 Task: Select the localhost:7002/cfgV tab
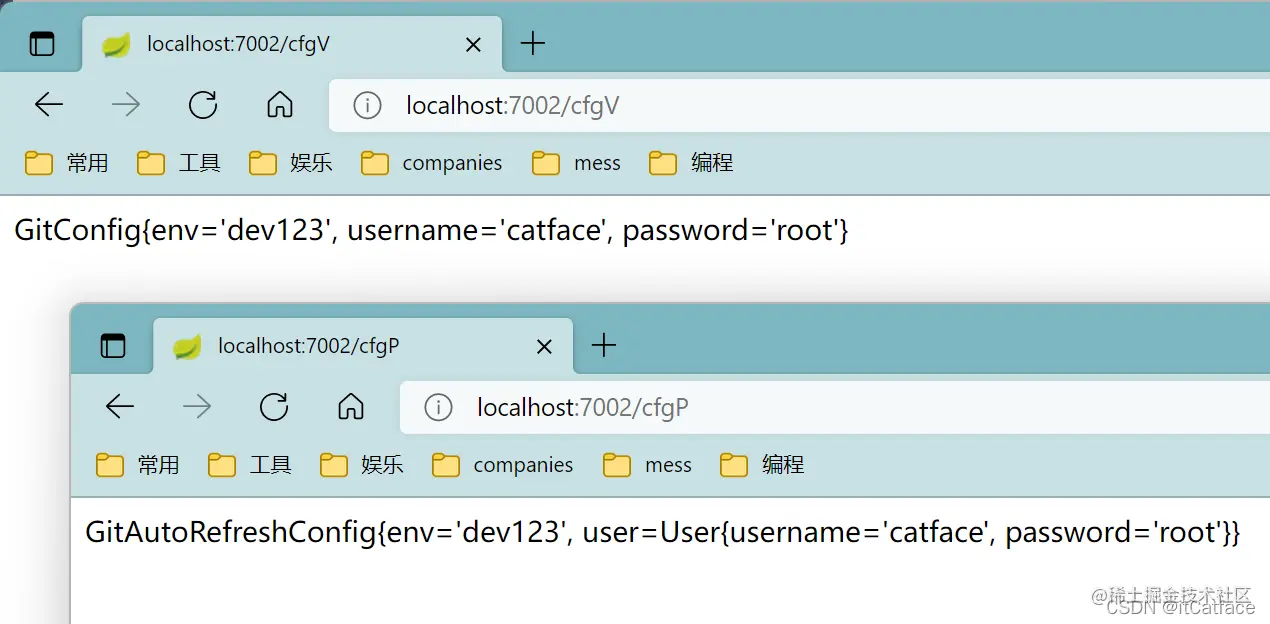pos(292,44)
